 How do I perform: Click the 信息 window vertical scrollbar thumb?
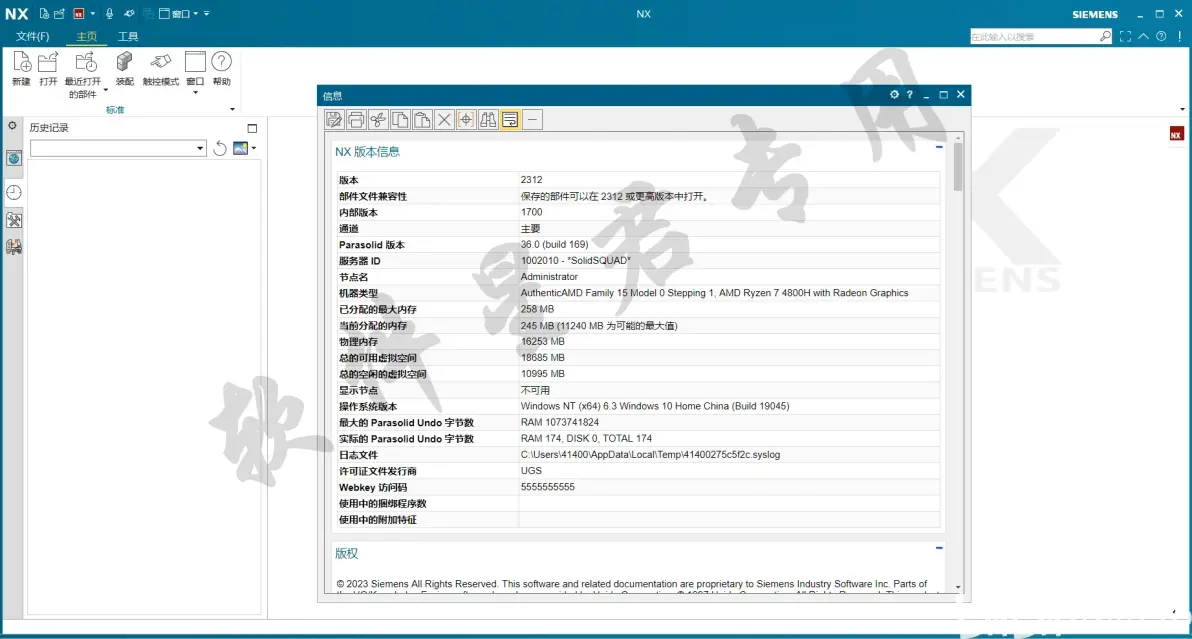958,167
